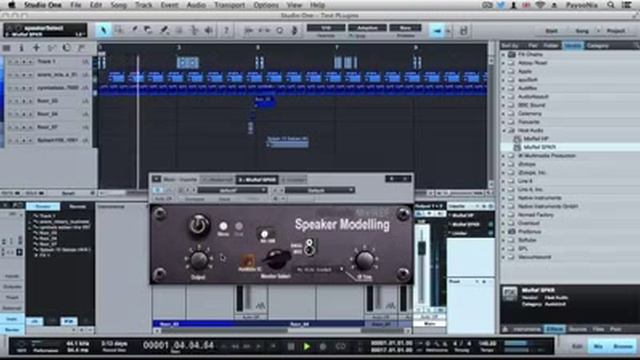Adjust the right-hand knob of the Speaker Modelling plugin

click(x=364, y=260)
